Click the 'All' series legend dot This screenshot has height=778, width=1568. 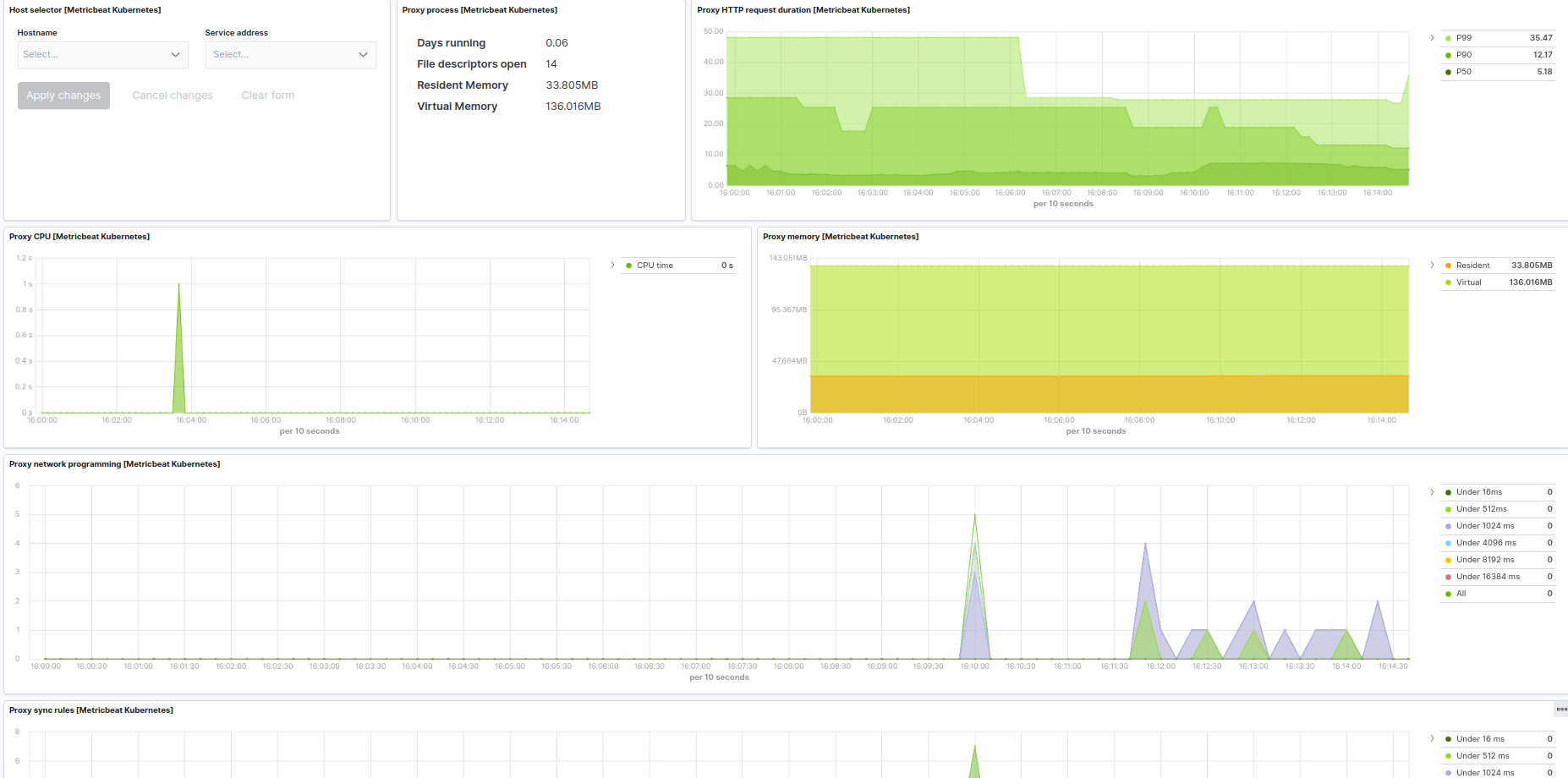coord(1449,593)
